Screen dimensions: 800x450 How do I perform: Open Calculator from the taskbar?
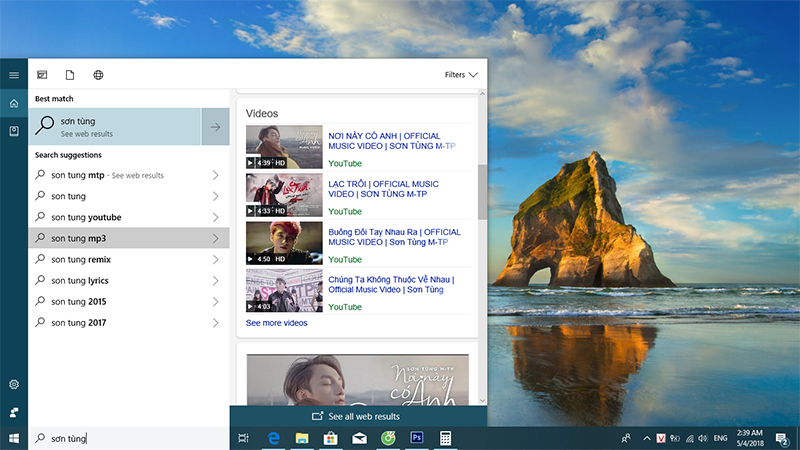(445, 438)
